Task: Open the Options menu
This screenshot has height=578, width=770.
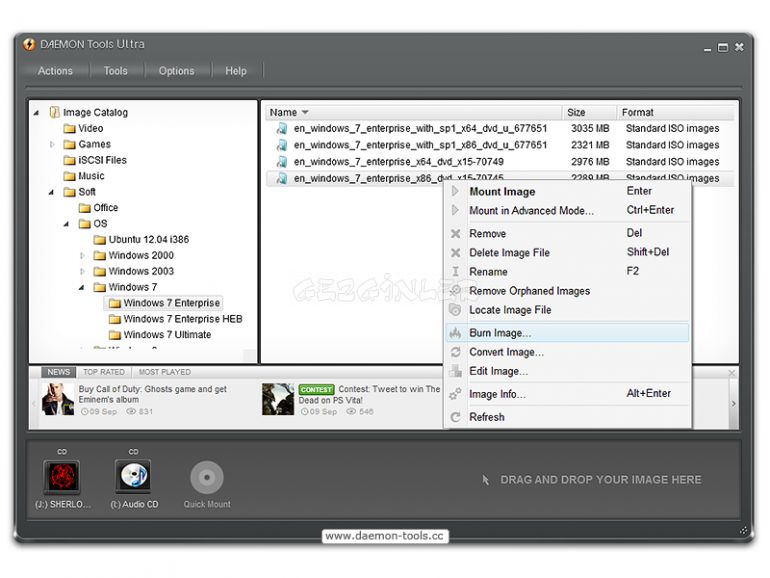Action: [x=176, y=71]
